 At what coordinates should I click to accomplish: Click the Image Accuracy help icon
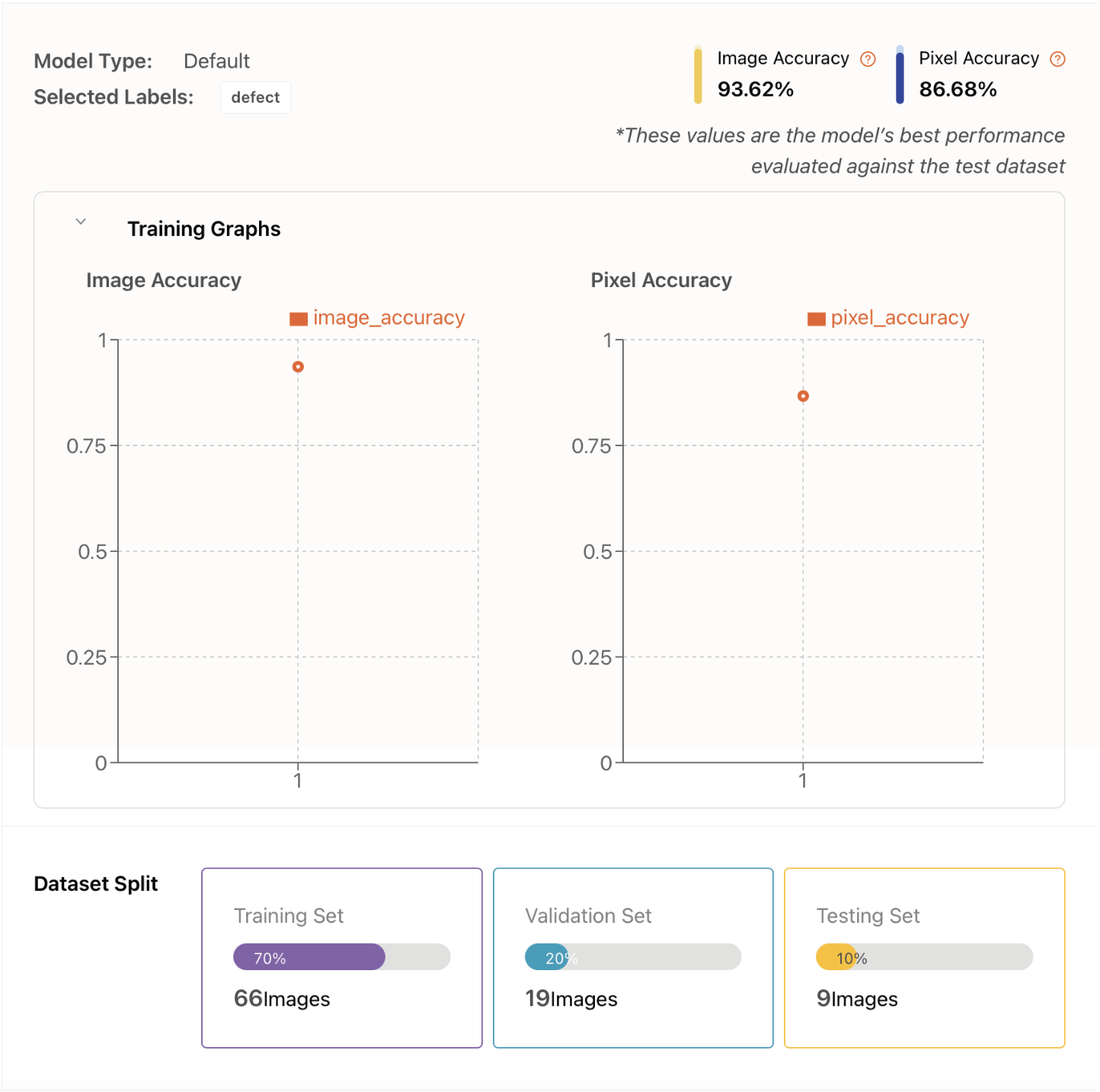868,59
